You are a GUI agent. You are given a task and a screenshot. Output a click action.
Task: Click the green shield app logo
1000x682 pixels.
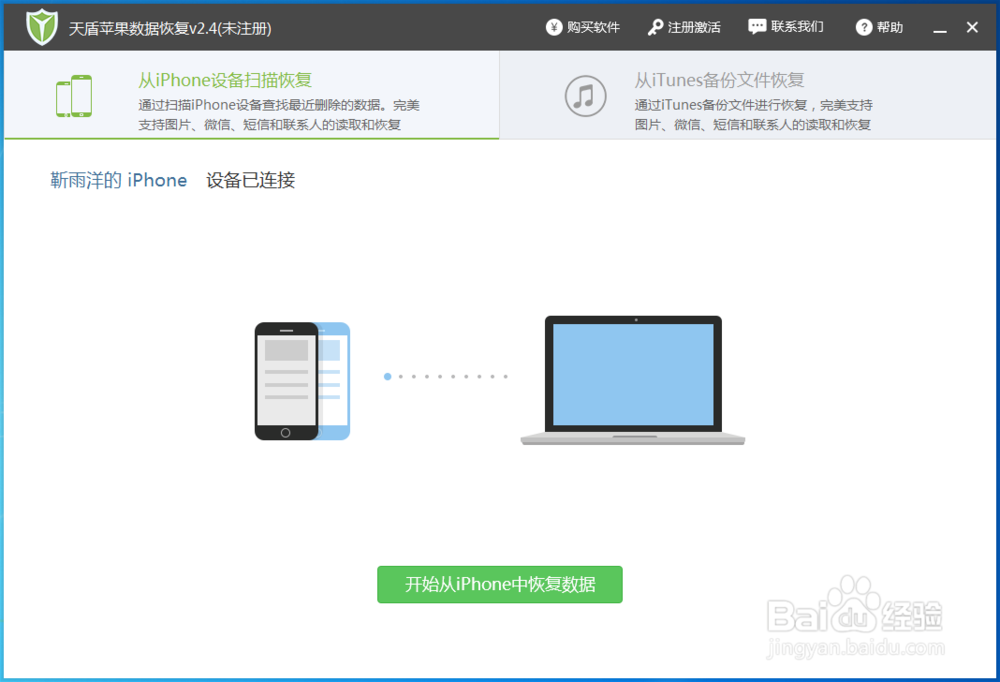40,26
